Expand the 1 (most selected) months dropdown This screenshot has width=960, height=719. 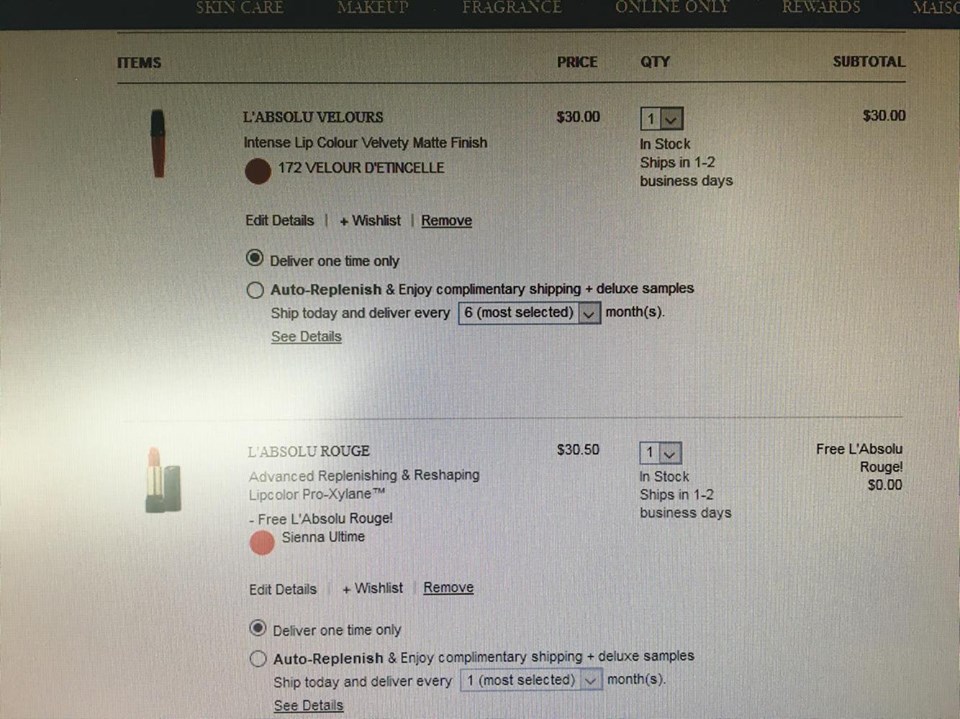(x=531, y=680)
